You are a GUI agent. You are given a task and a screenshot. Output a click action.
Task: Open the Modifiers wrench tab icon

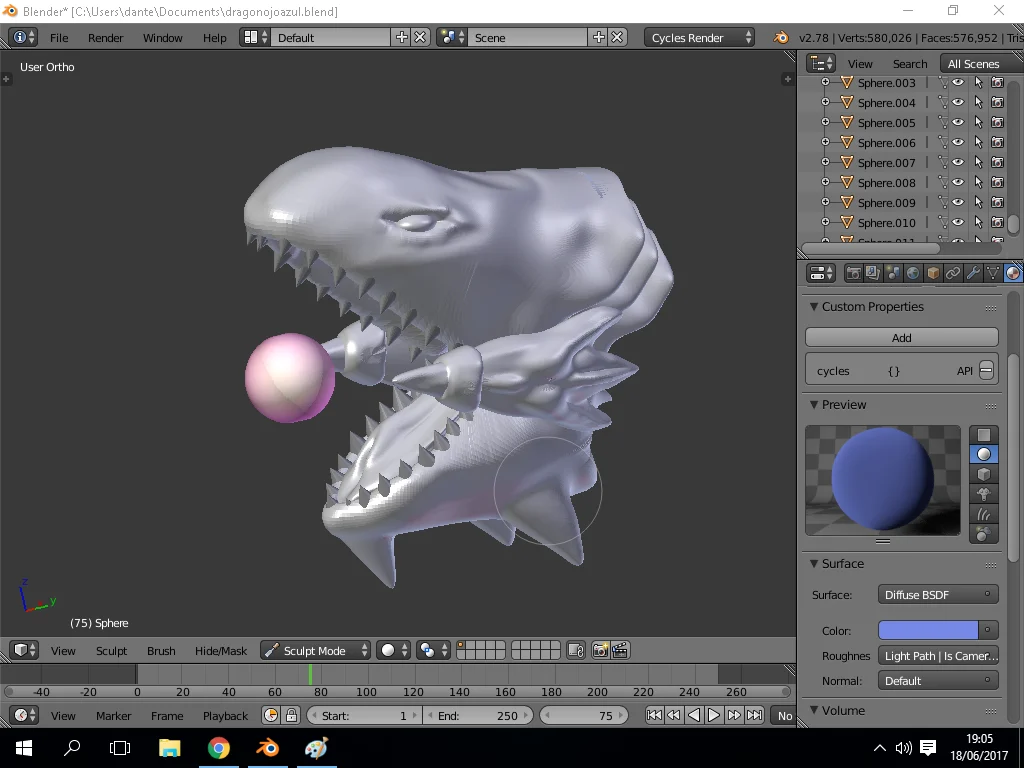point(973,273)
